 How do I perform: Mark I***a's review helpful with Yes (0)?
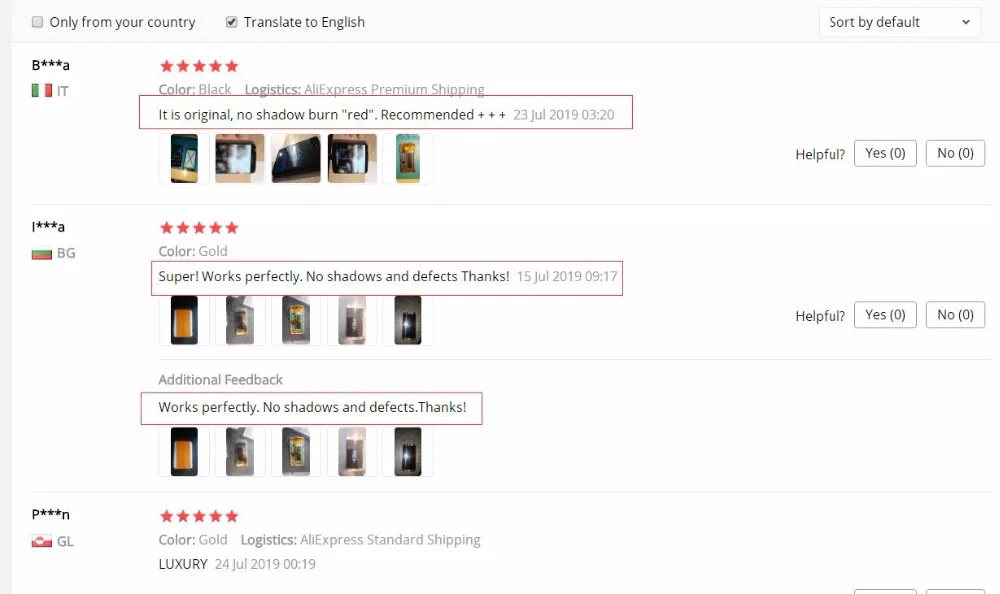pyautogui.click(x=885, y=315)
